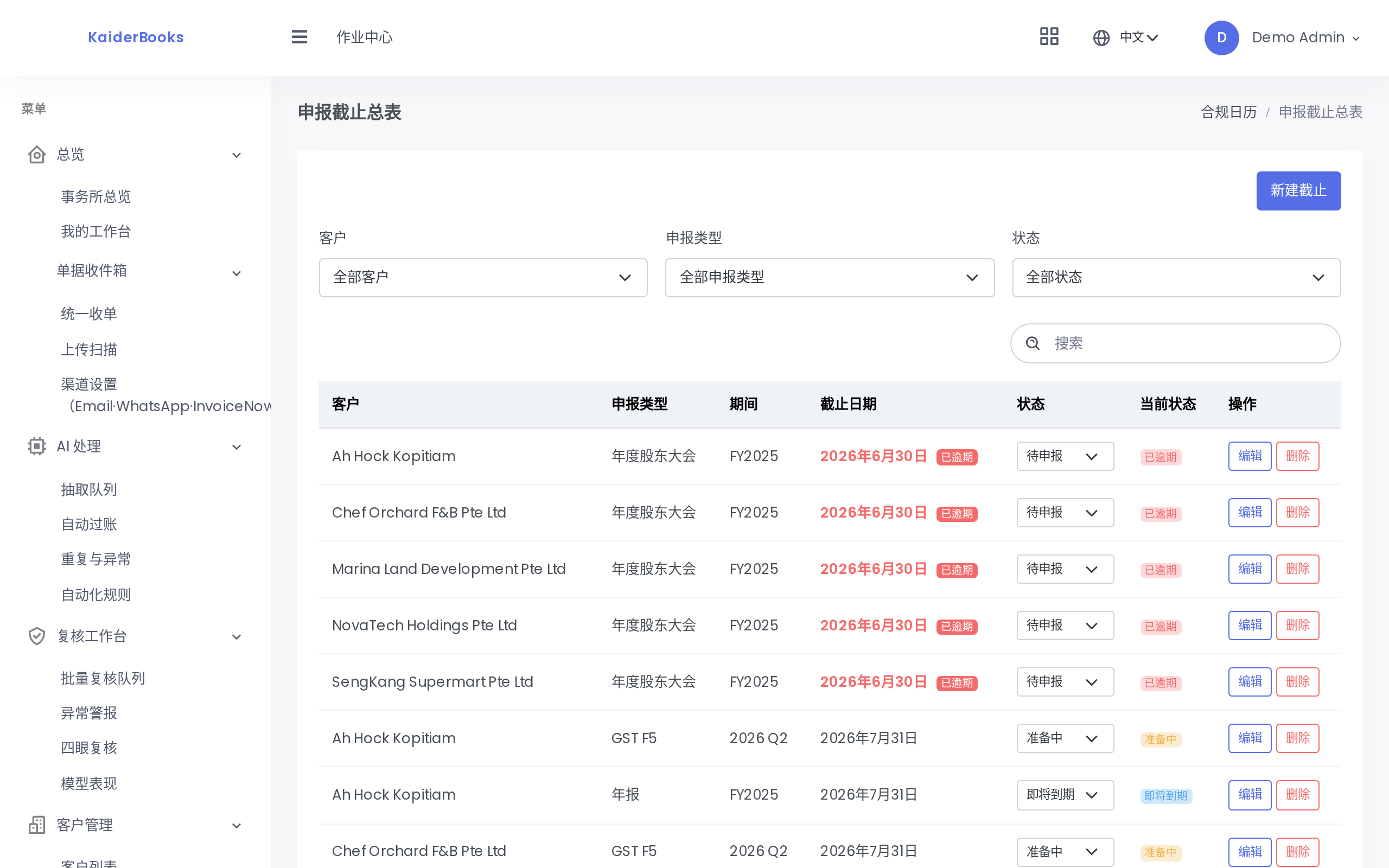Edit the Chef Orchard GST F5 row
1389x868 pixels.
click(1250, 851)
